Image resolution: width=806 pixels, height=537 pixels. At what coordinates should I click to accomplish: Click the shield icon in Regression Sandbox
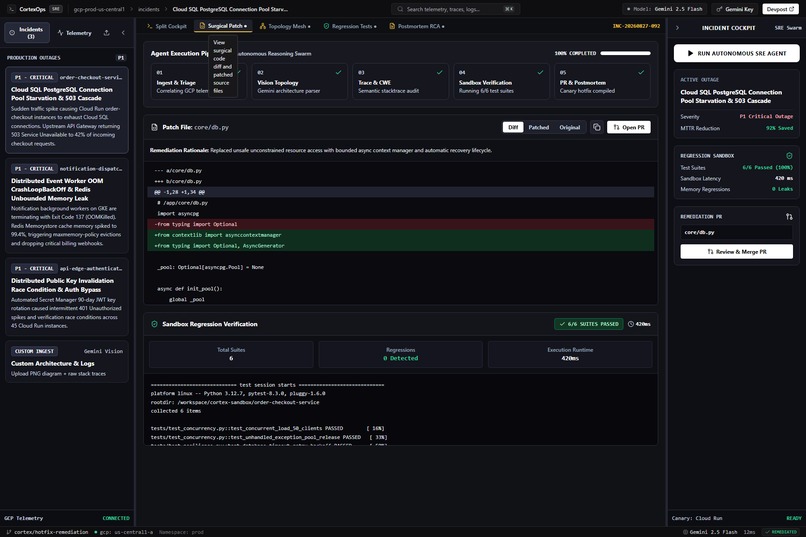click(x=789, y=156)
